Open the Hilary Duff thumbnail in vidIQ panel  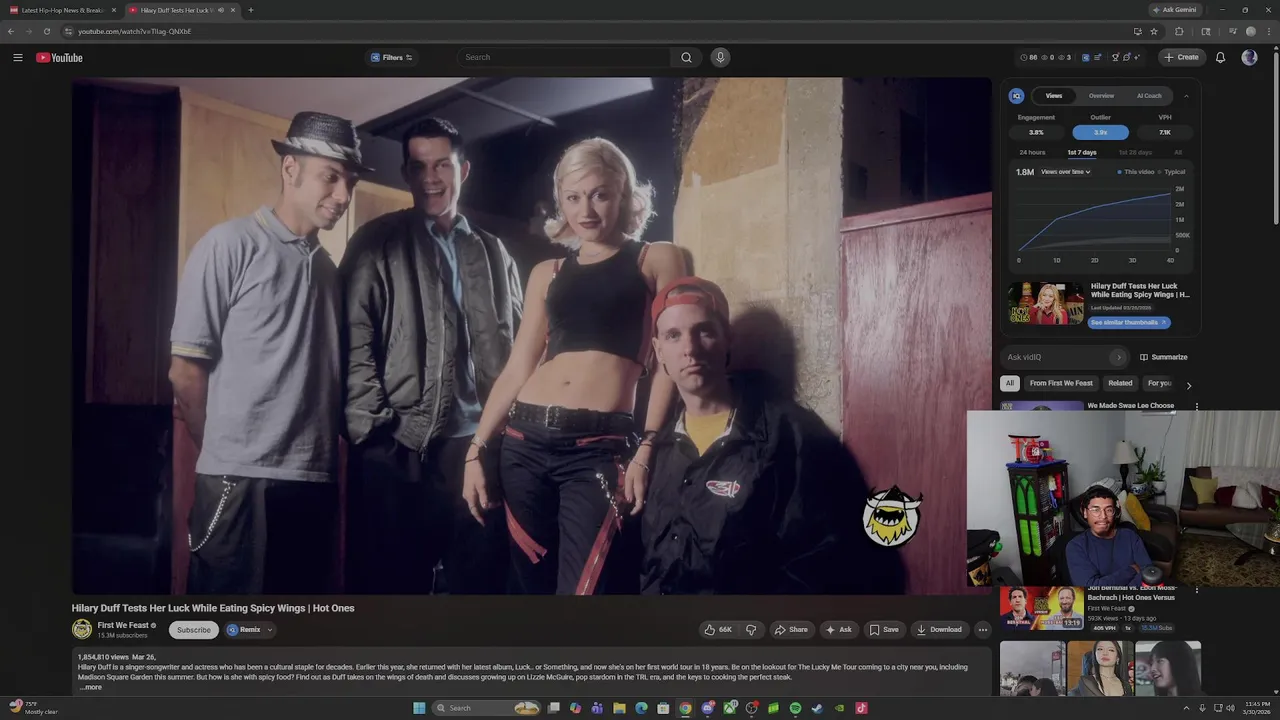click(x=1045, y=303)
